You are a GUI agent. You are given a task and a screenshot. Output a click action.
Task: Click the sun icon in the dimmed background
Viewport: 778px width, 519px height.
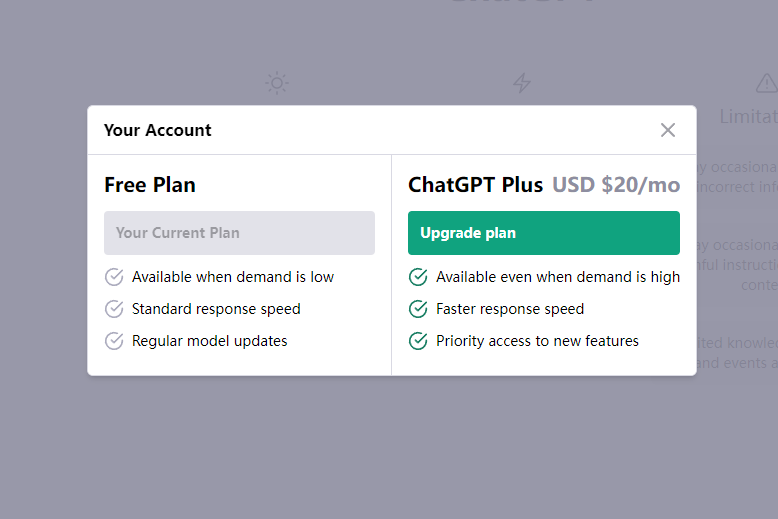pos(277,83)
